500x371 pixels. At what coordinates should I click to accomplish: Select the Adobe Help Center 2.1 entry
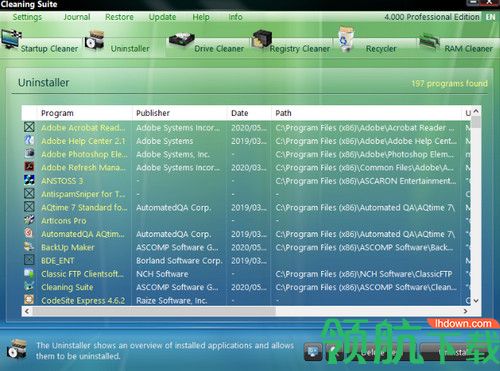click(x=83, y=141)
